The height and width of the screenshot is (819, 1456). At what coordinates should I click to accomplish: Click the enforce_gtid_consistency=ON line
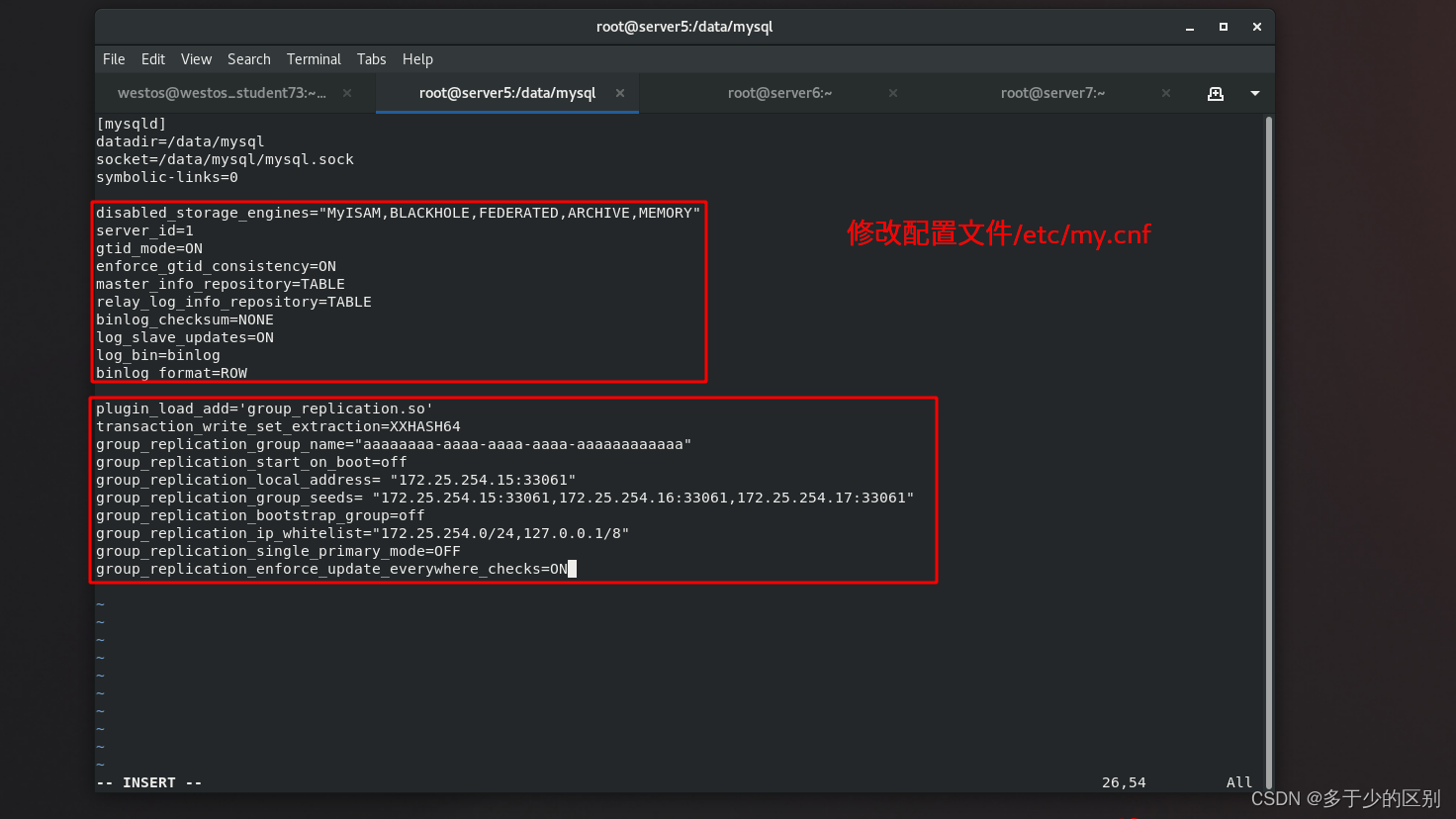point(216,266)
